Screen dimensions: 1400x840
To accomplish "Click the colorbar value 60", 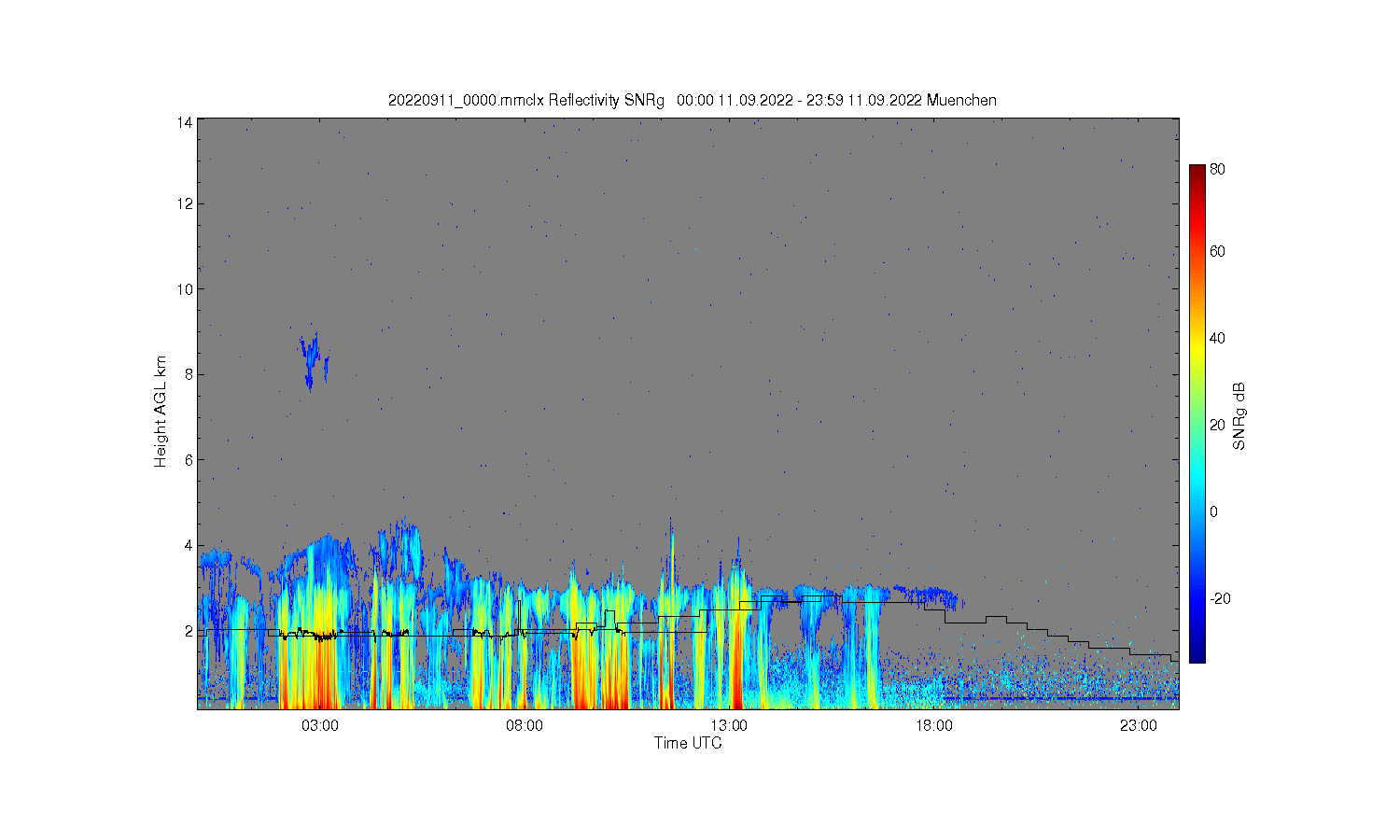I will coord(1218,251).
